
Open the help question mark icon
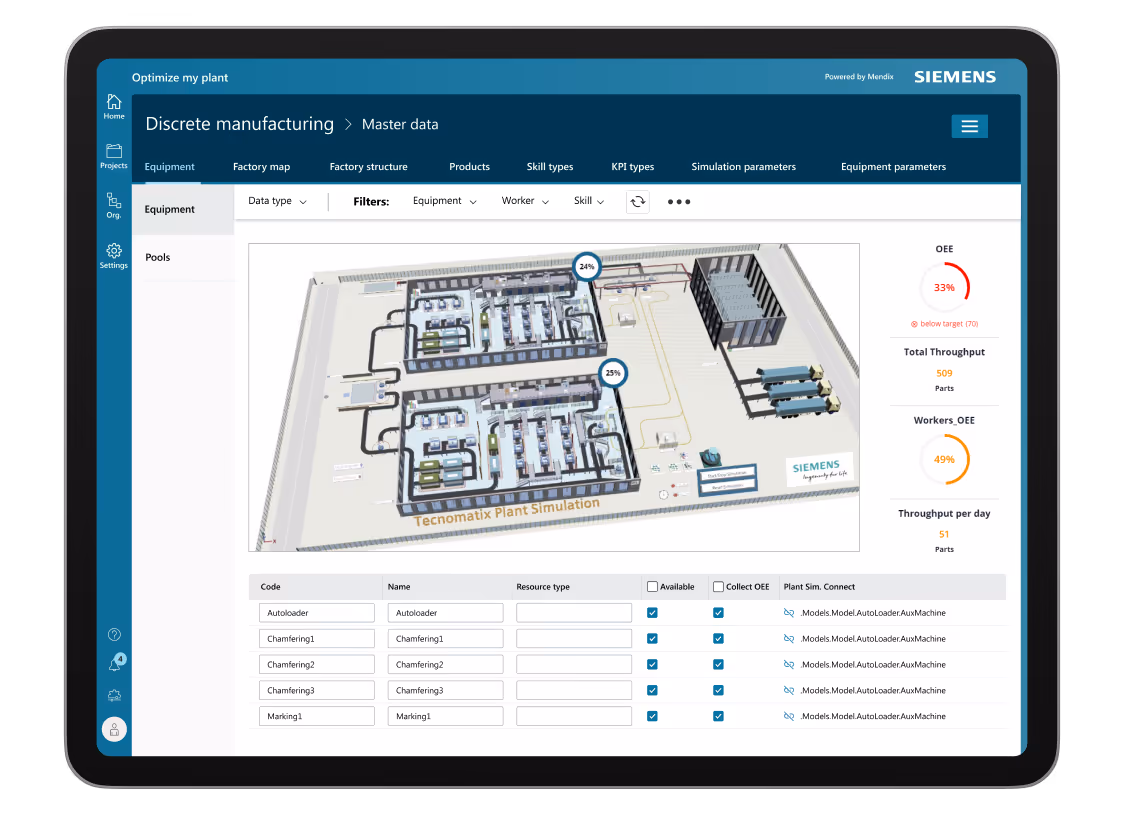[114, 634]
